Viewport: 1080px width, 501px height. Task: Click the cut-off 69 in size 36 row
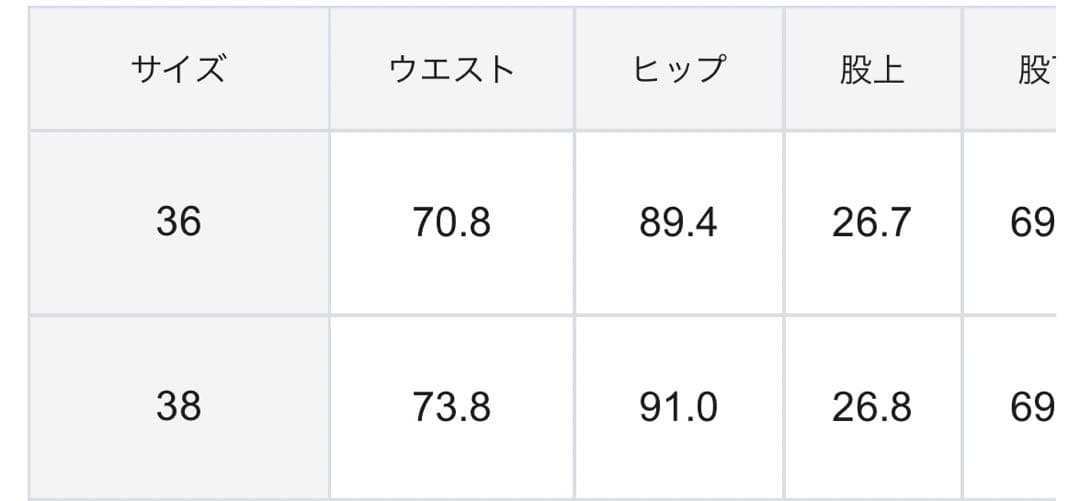[1032, 222]
